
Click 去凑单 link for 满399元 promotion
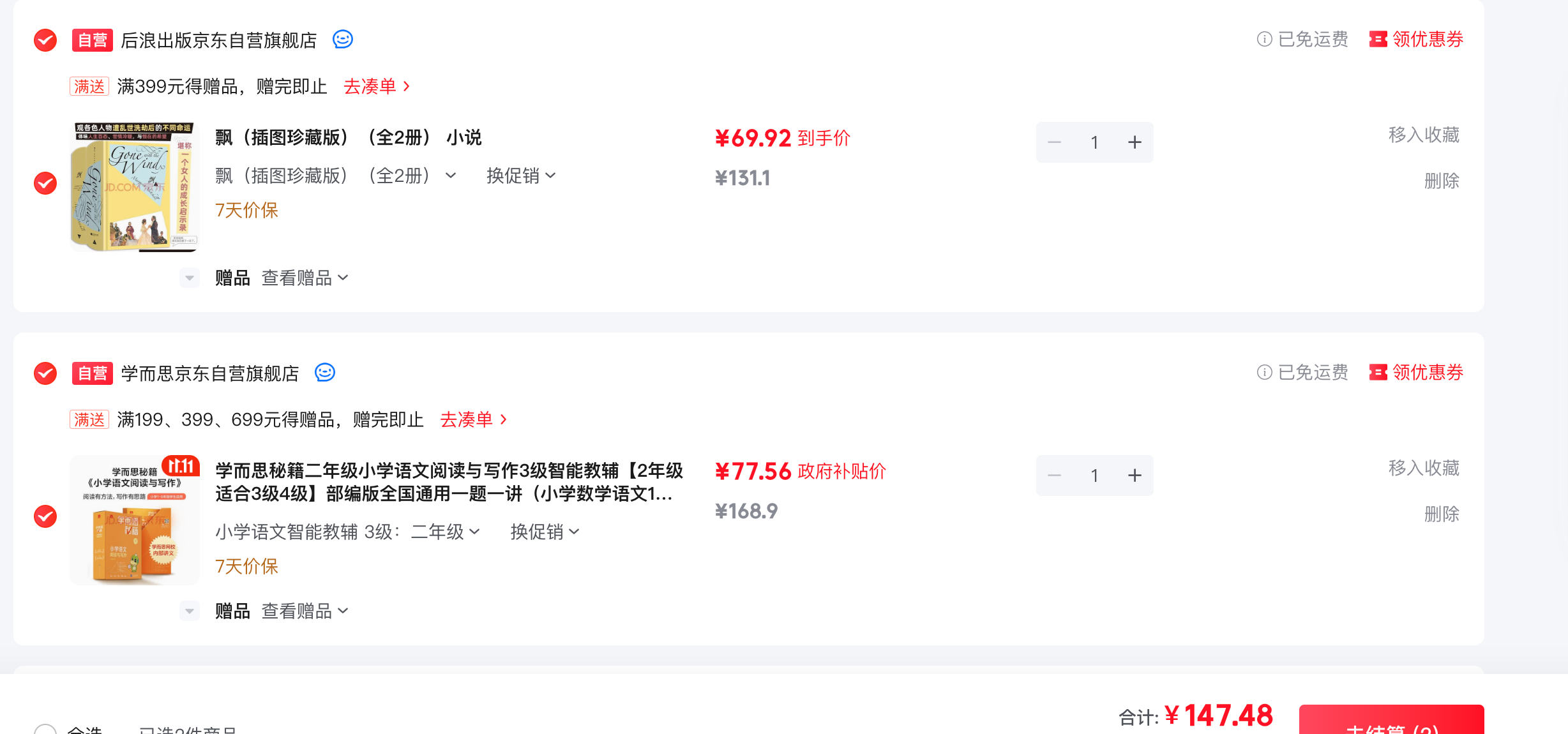[377, 86]
